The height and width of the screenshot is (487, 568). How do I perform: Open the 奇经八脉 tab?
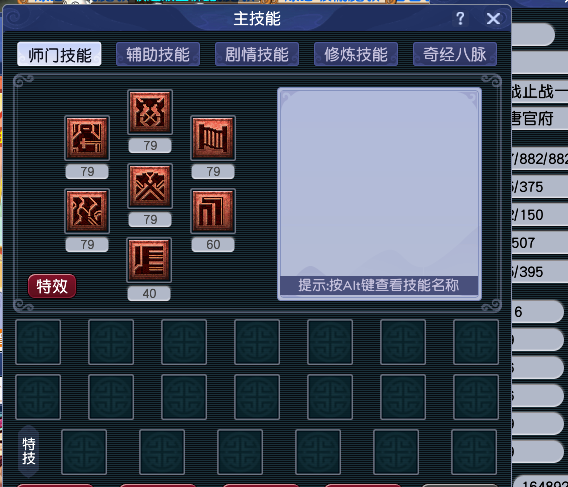pyautogui.click(x=455, y=54)
